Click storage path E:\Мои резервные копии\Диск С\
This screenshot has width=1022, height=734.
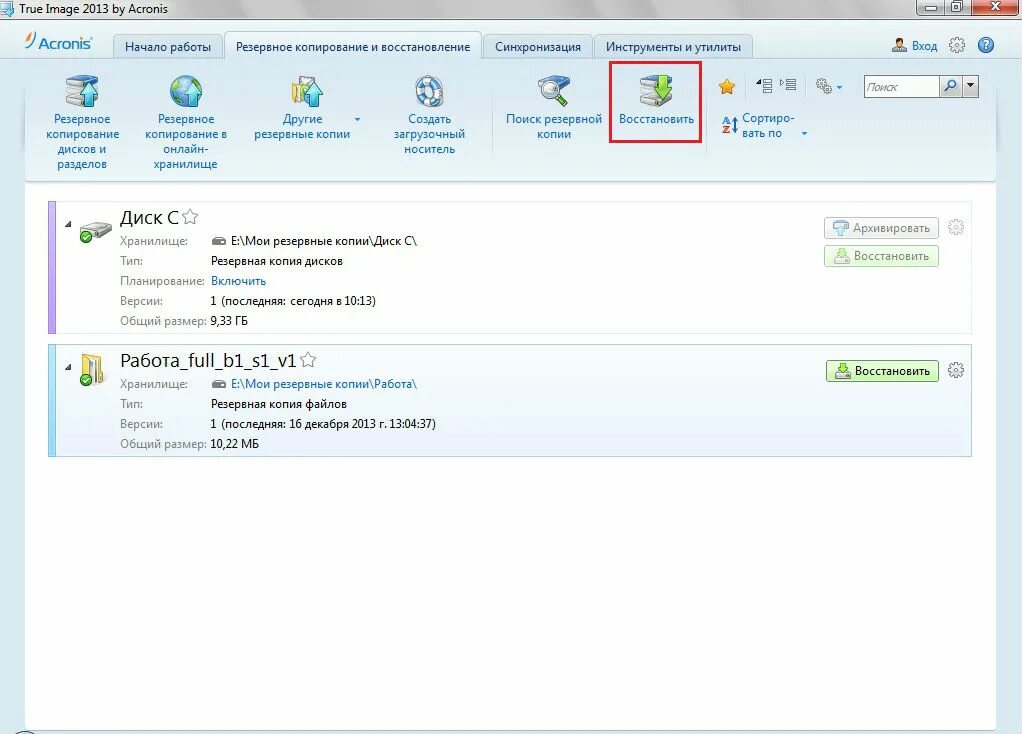click(x=324, y=241)
